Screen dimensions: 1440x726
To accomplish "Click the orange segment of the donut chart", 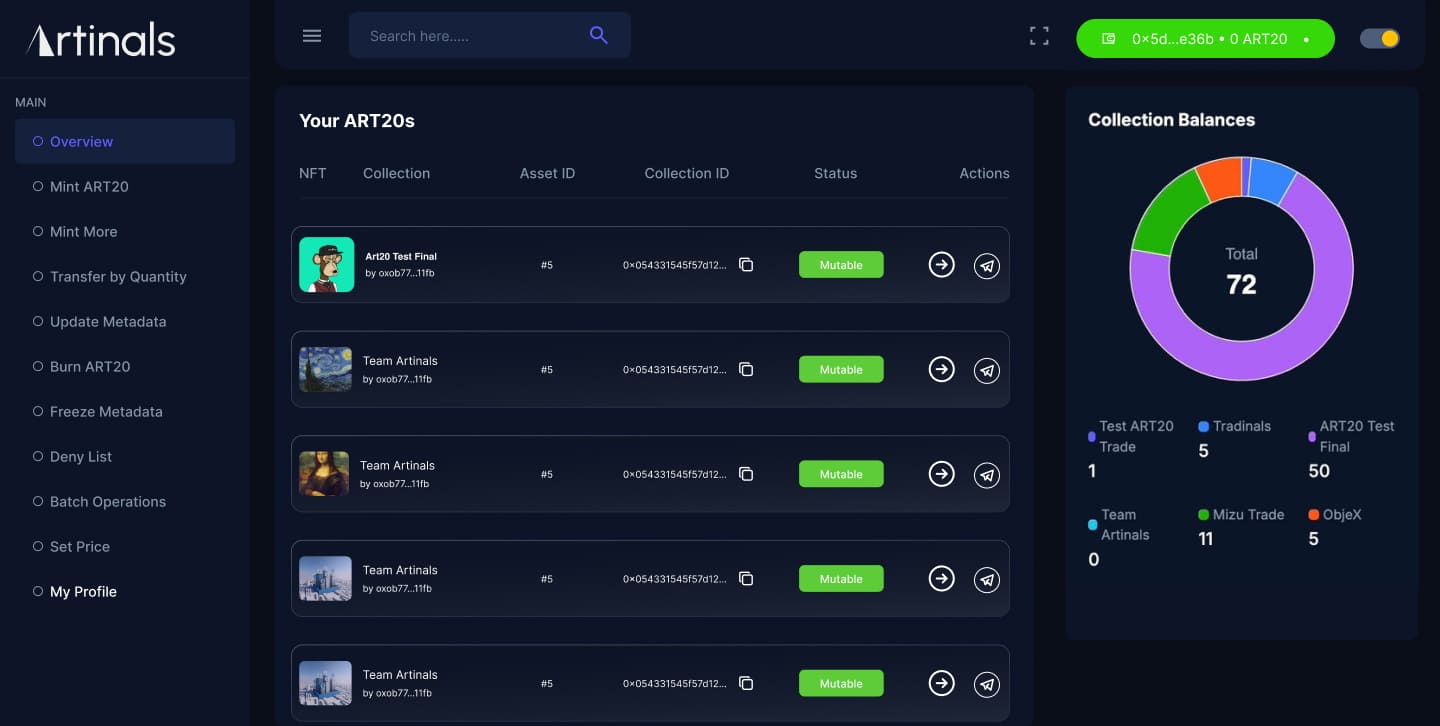I will click(x=1219, y=178).
